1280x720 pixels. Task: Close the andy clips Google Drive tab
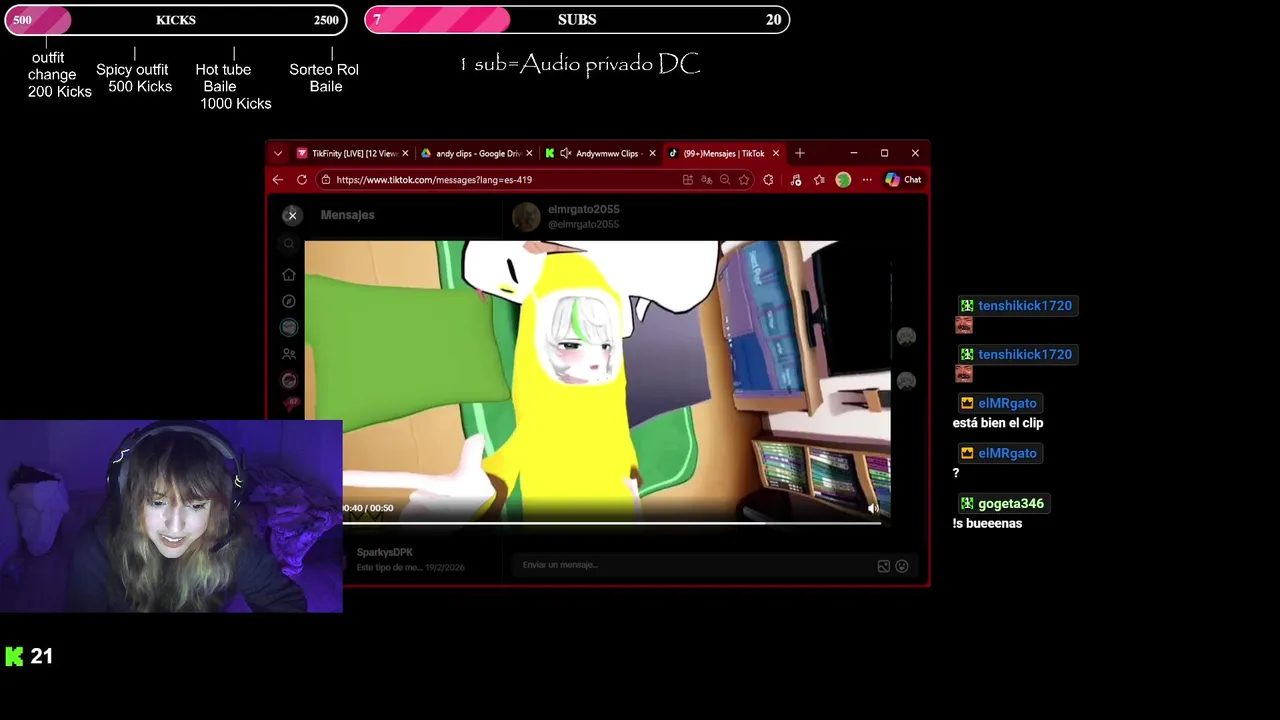(529, 153)
